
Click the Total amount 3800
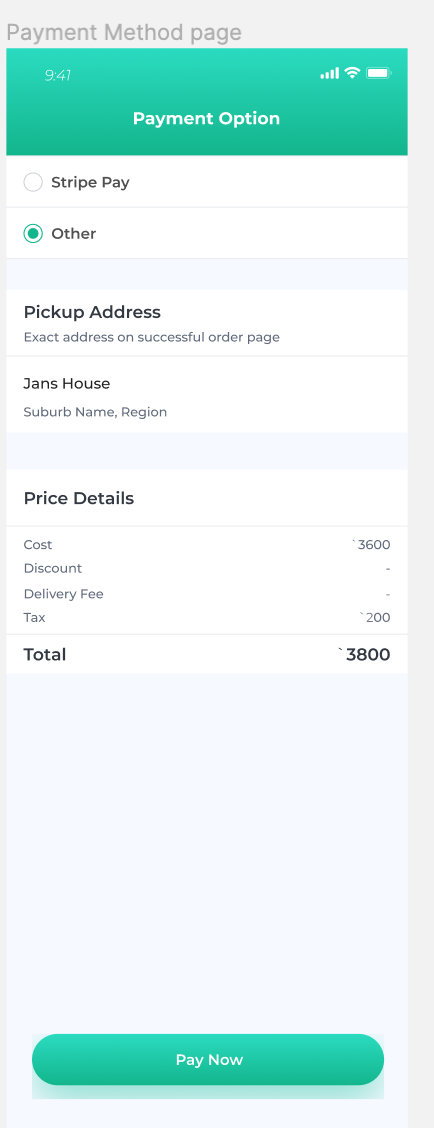point(364,655)
